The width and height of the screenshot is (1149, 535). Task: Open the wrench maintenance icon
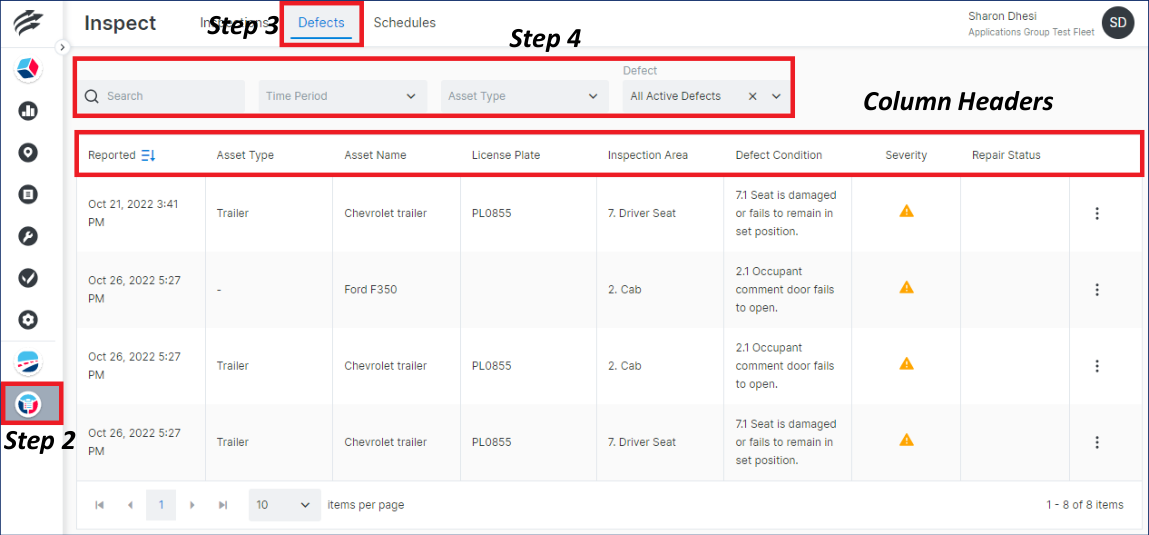pyautogui.click(x=28, y=237)
